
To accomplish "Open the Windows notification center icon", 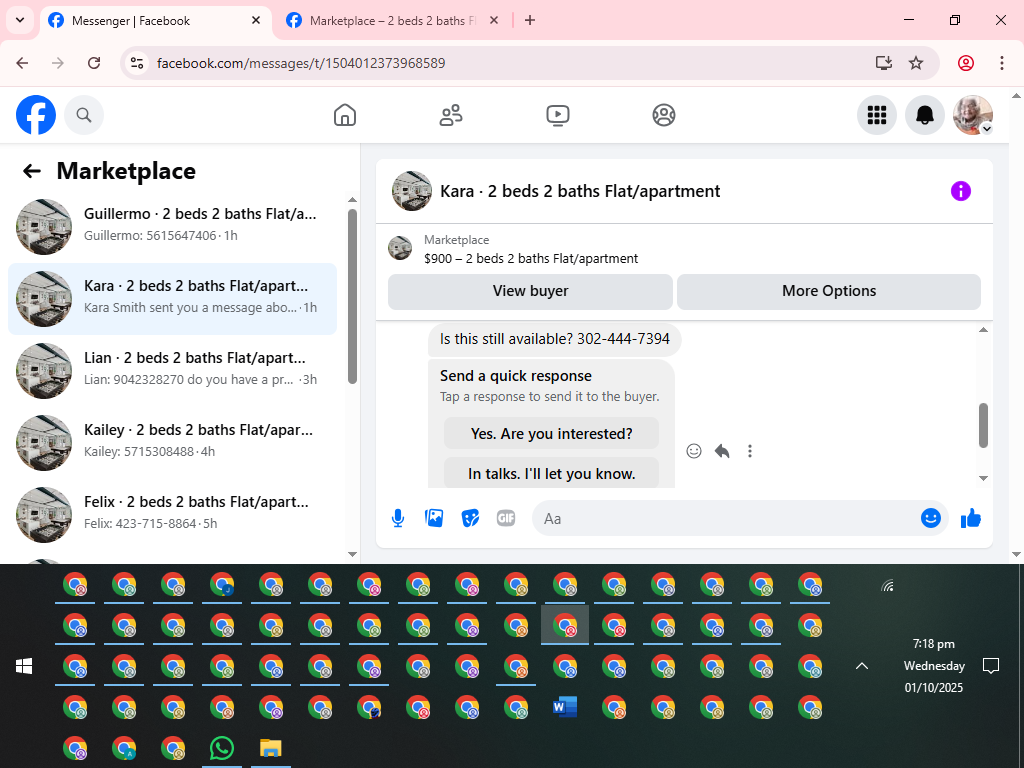I will coord(991,666).
